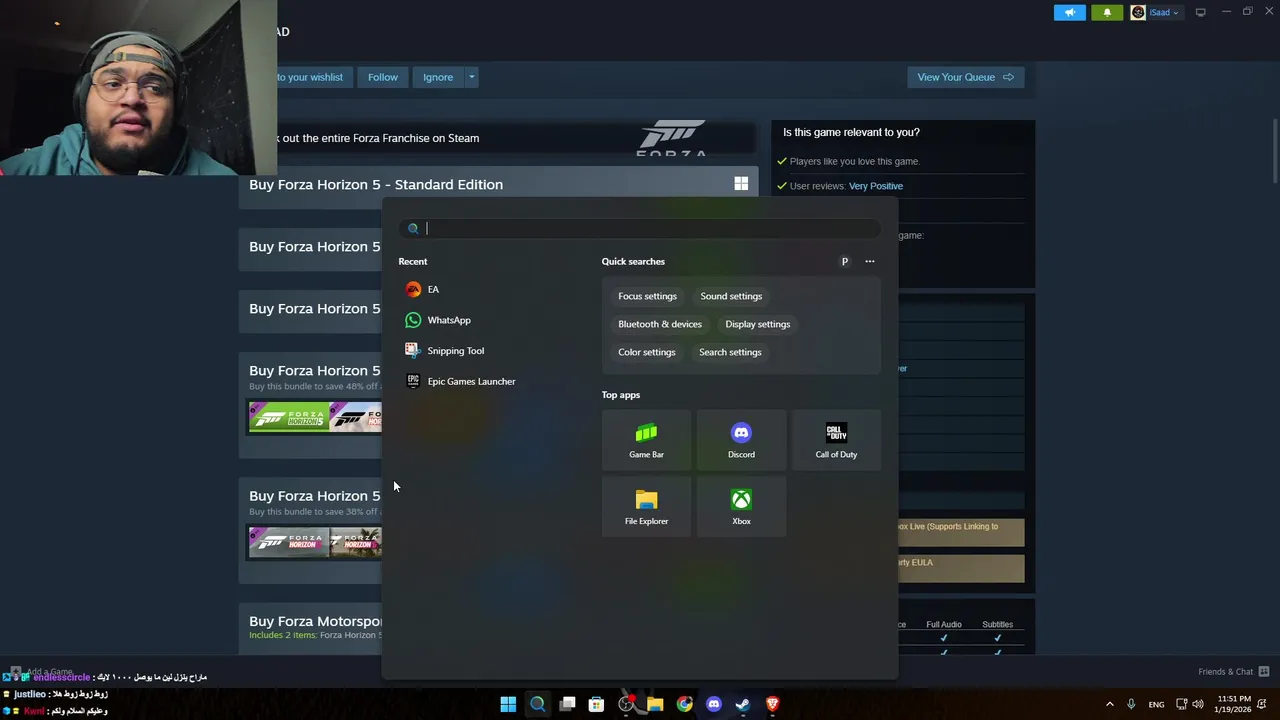Click Steam Big Picture mode icon
The width and height of the screenshot is (1280, 720).
tap(1200, 12)
